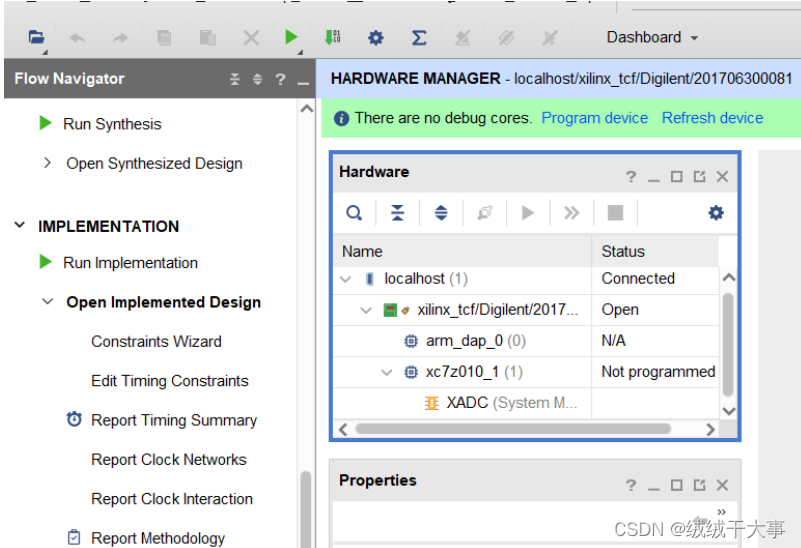This screenshot has height=548, width=801.
Task: Collapse Open Implemented Design chevron
Action: click(47, 301)
